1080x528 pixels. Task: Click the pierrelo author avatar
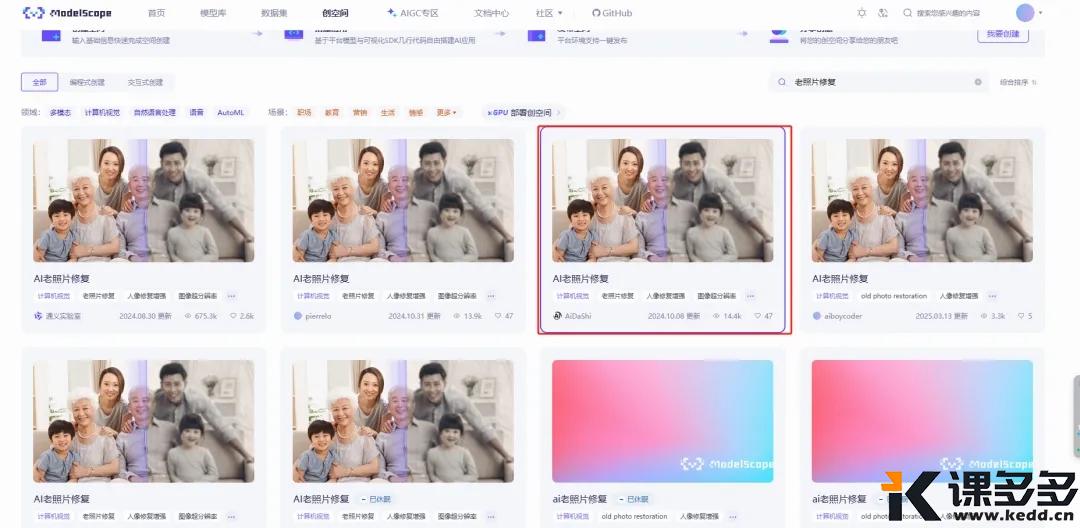point(298,316)
